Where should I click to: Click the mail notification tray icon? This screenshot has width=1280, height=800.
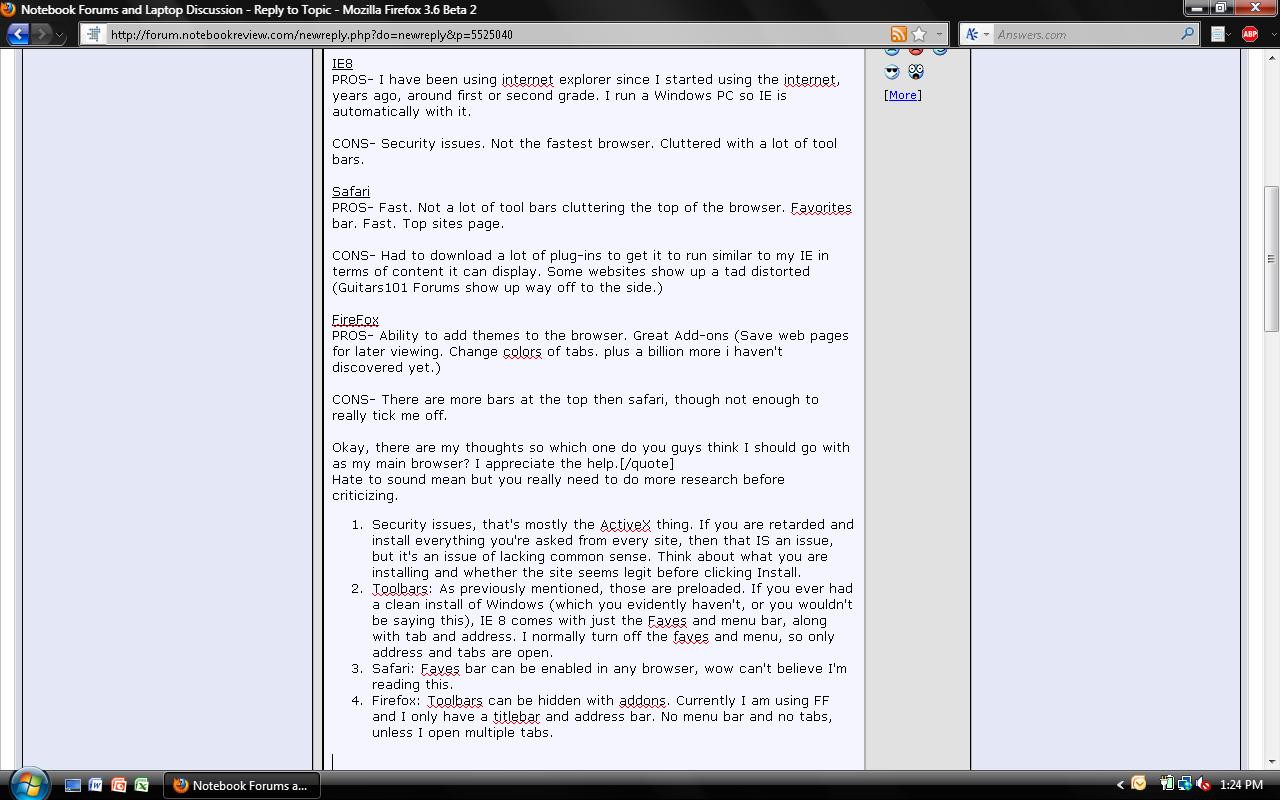(1139, 785)
